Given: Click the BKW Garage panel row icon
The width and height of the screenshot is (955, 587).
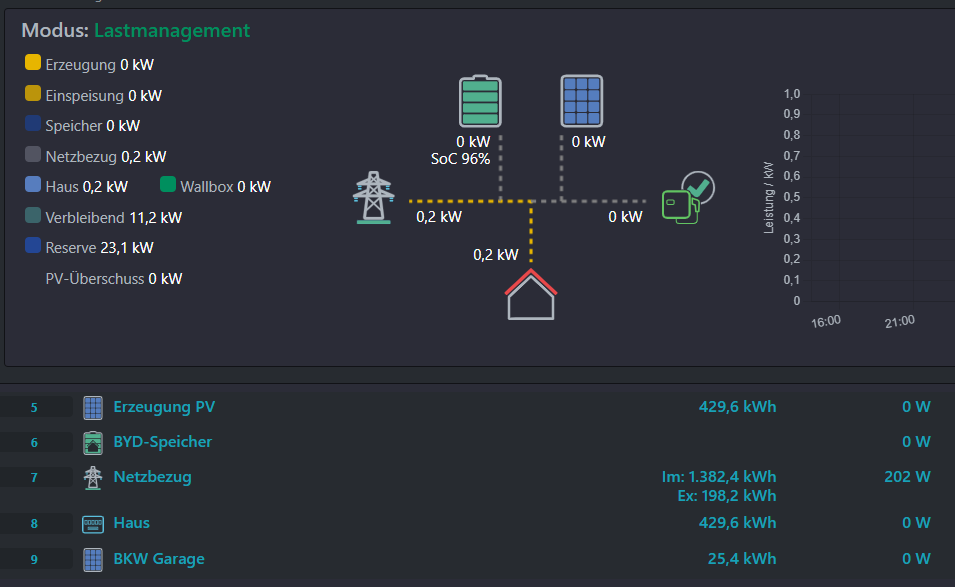Looking at the screenshot, I should [93, 560].
